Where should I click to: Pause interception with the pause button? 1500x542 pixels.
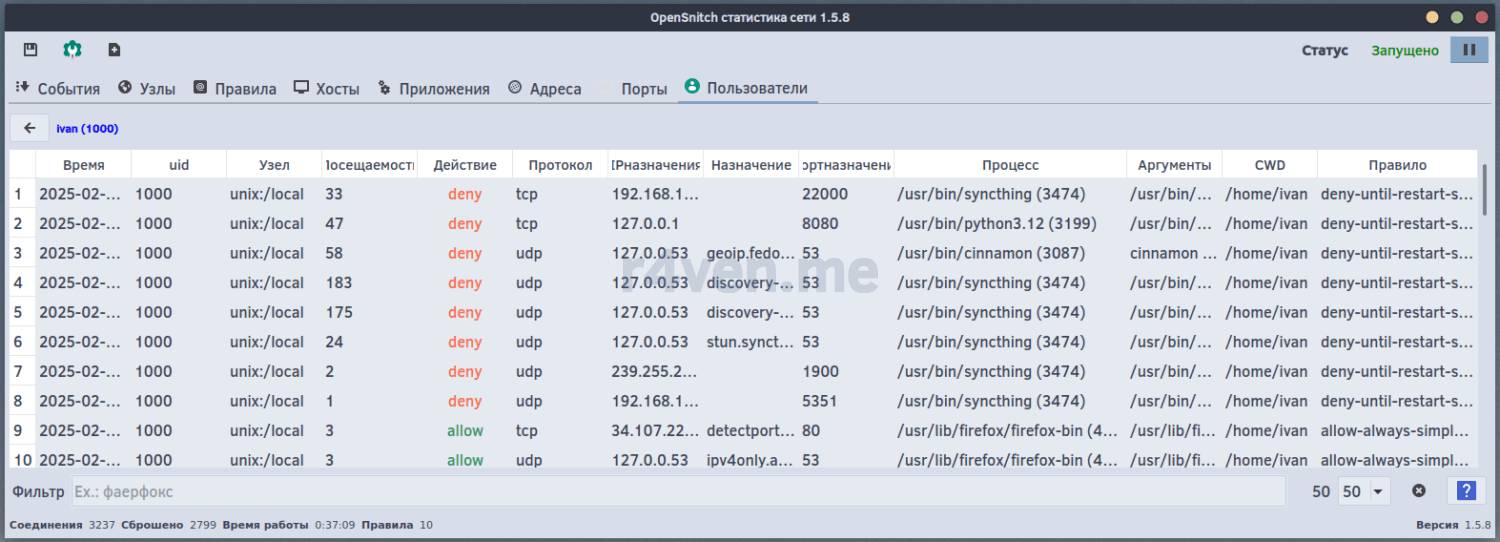tap(1469, 50)
